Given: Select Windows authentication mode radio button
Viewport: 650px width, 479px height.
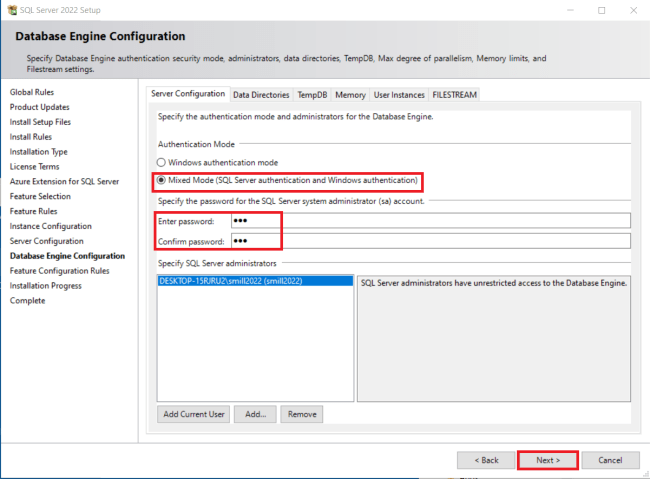Looking at the screenshot, I should [161, 163].
